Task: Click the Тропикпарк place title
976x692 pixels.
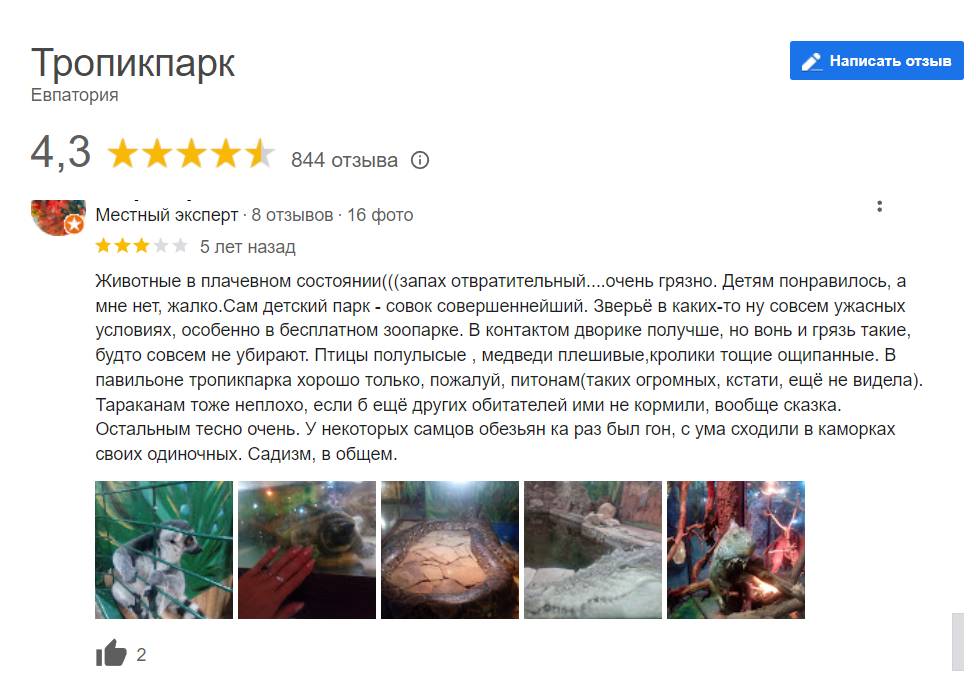Action: click(133, 62)
